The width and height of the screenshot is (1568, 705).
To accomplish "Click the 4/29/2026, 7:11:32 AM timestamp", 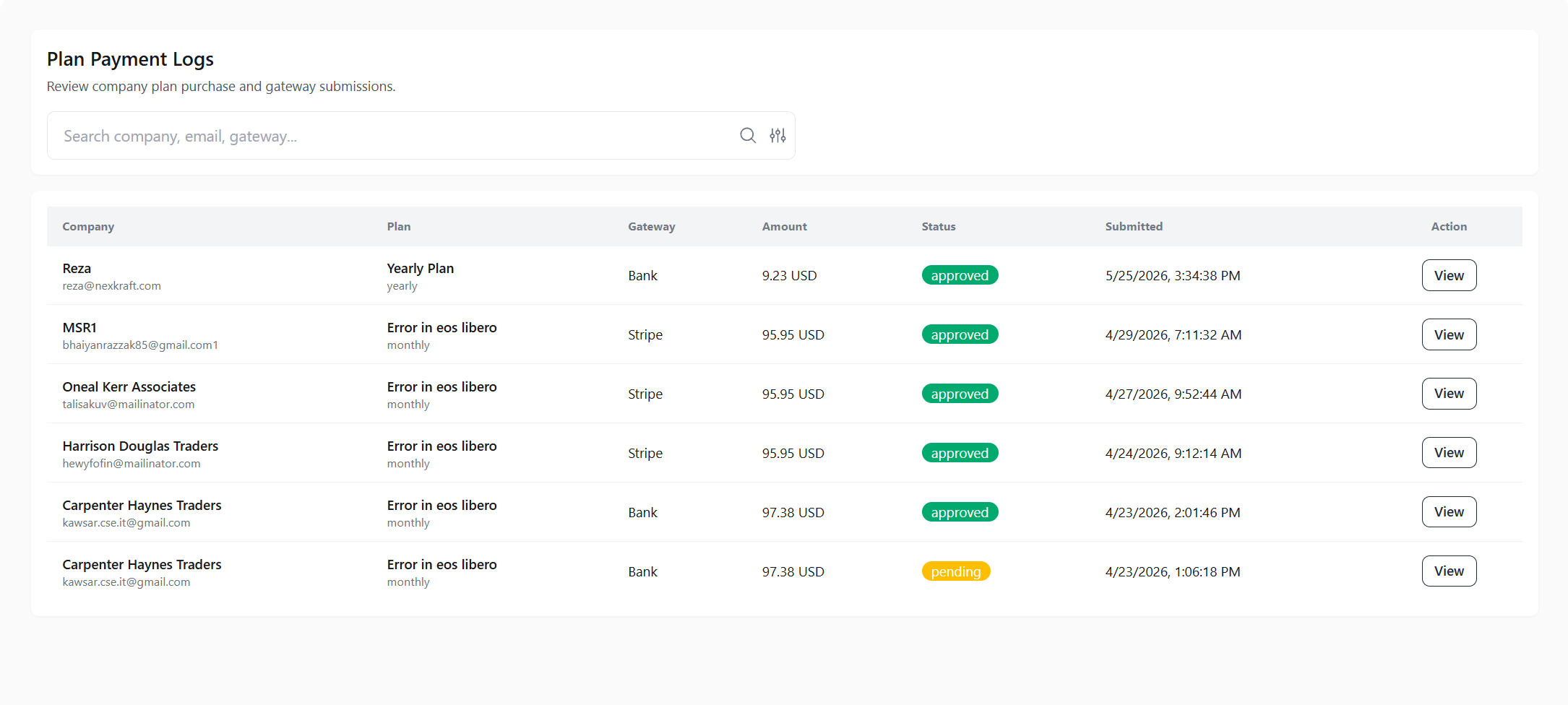I will pyautogui.click(x=1173, y=335).
